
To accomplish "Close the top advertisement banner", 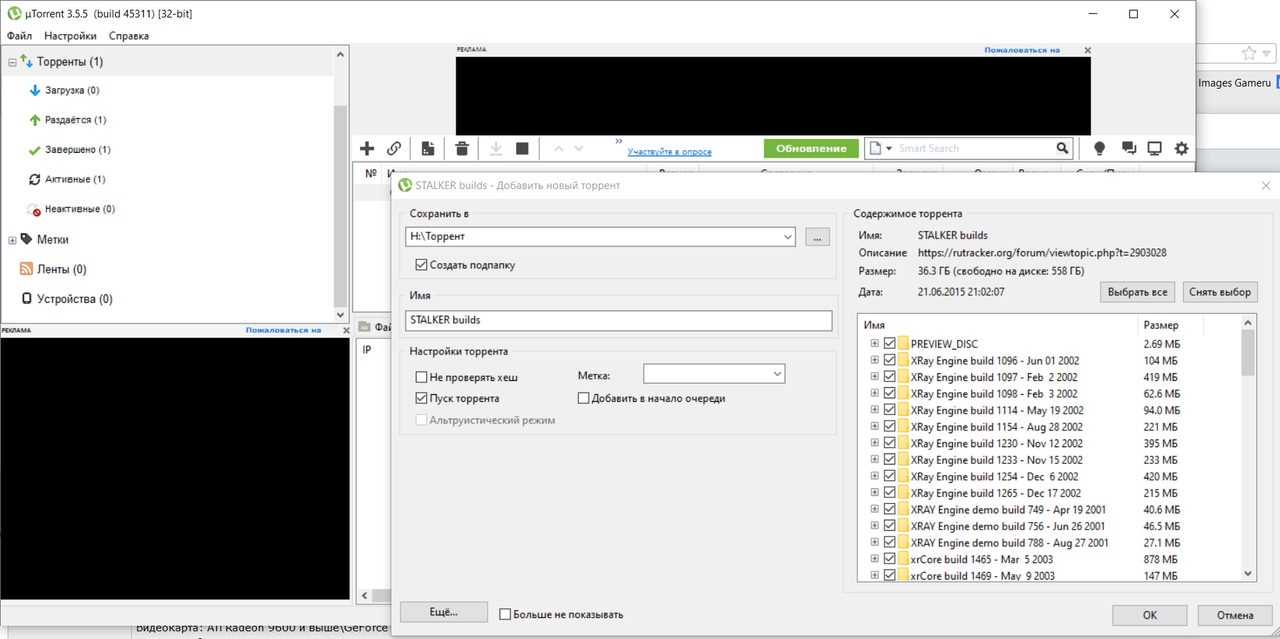I will click(1088, 50).
